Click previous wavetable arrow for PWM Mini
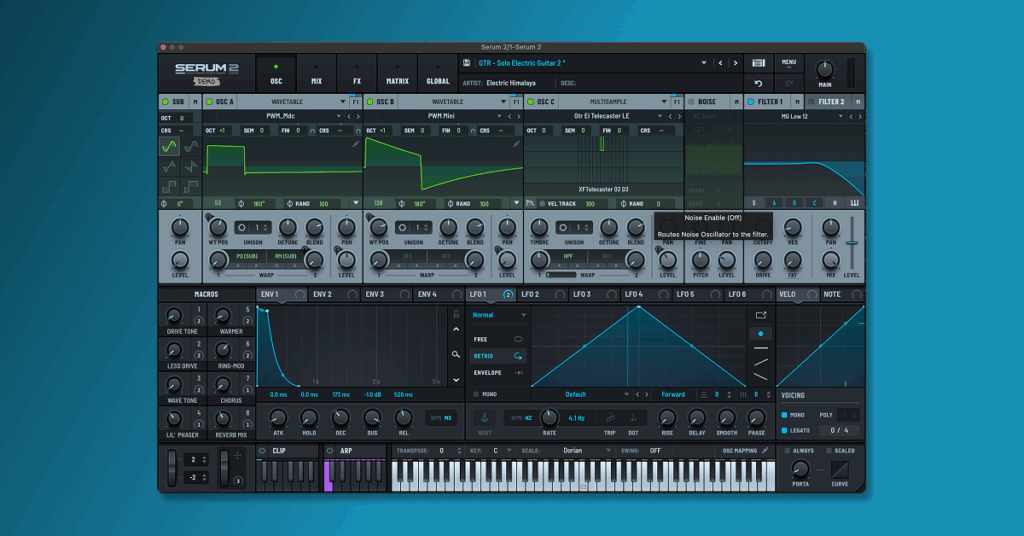 tap(509, 116)
